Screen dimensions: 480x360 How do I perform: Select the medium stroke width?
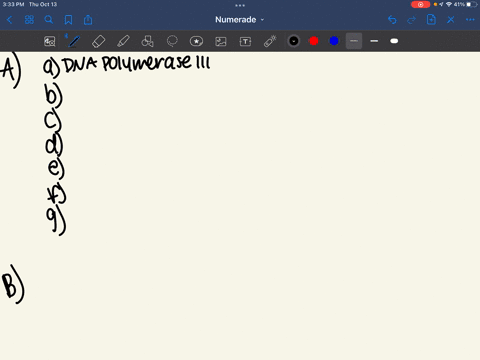click(374, 41)
